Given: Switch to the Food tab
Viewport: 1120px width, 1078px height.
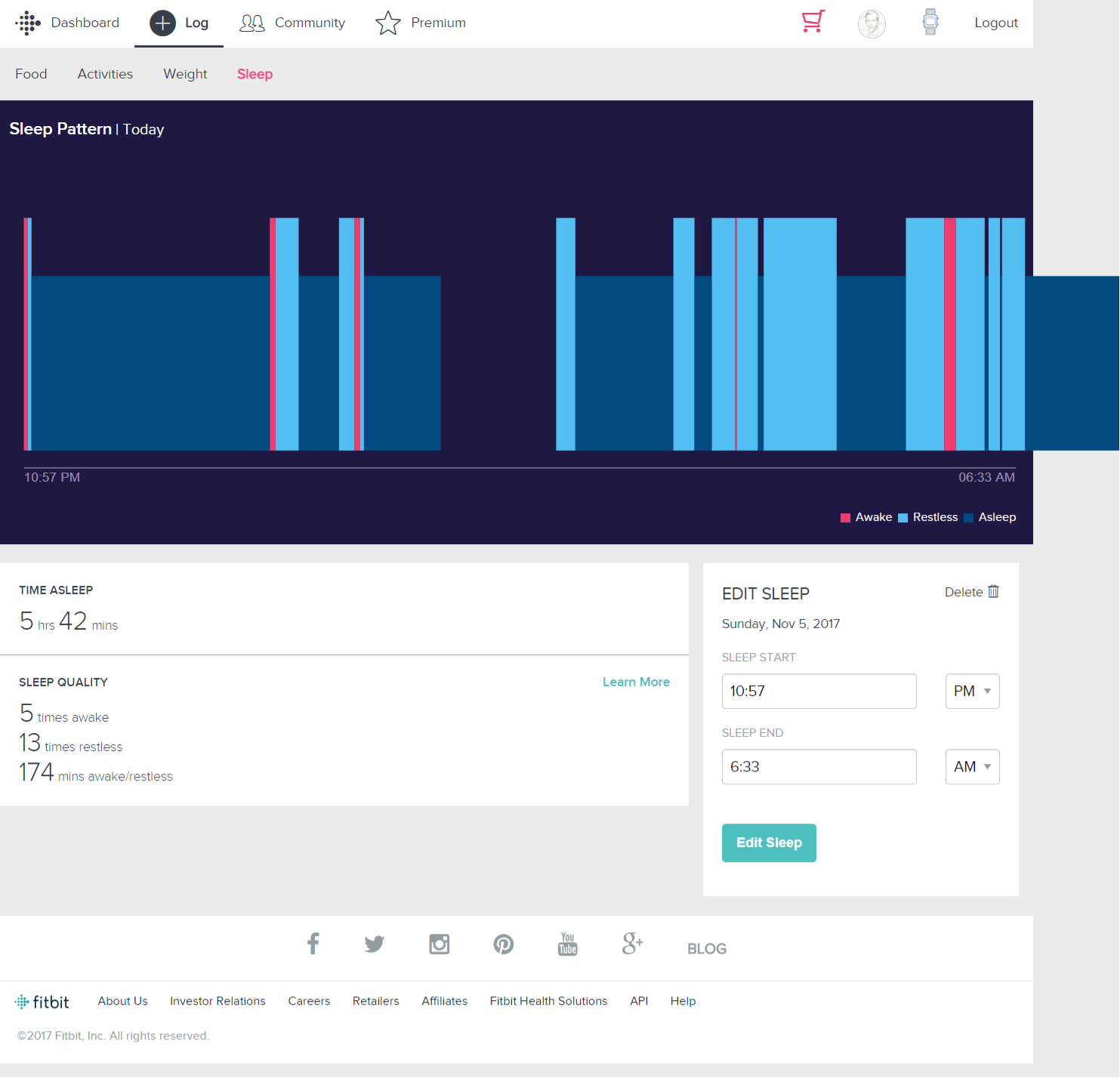Looking at the screenshot, I should pyautogui.click(x=31, y=74).
